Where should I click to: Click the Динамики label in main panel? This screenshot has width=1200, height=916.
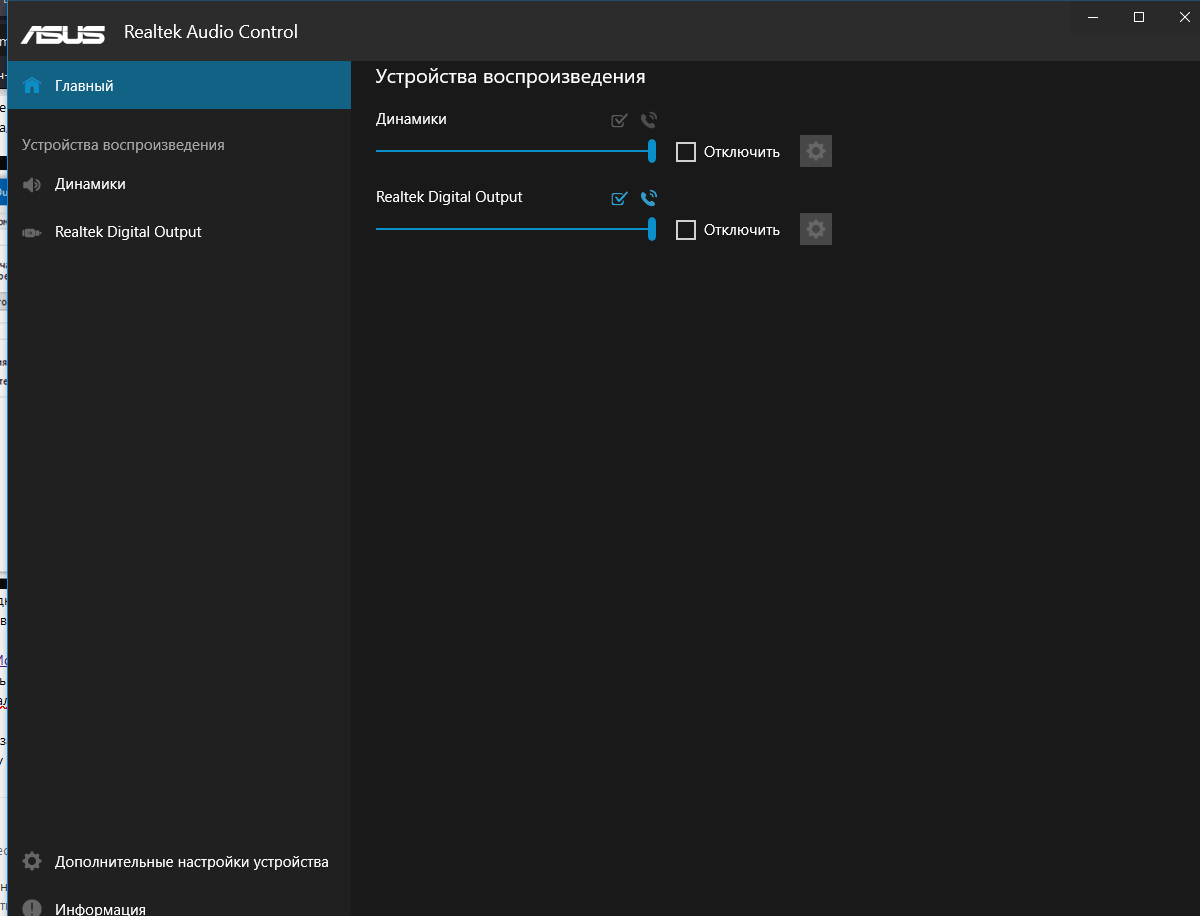(411, 119)
